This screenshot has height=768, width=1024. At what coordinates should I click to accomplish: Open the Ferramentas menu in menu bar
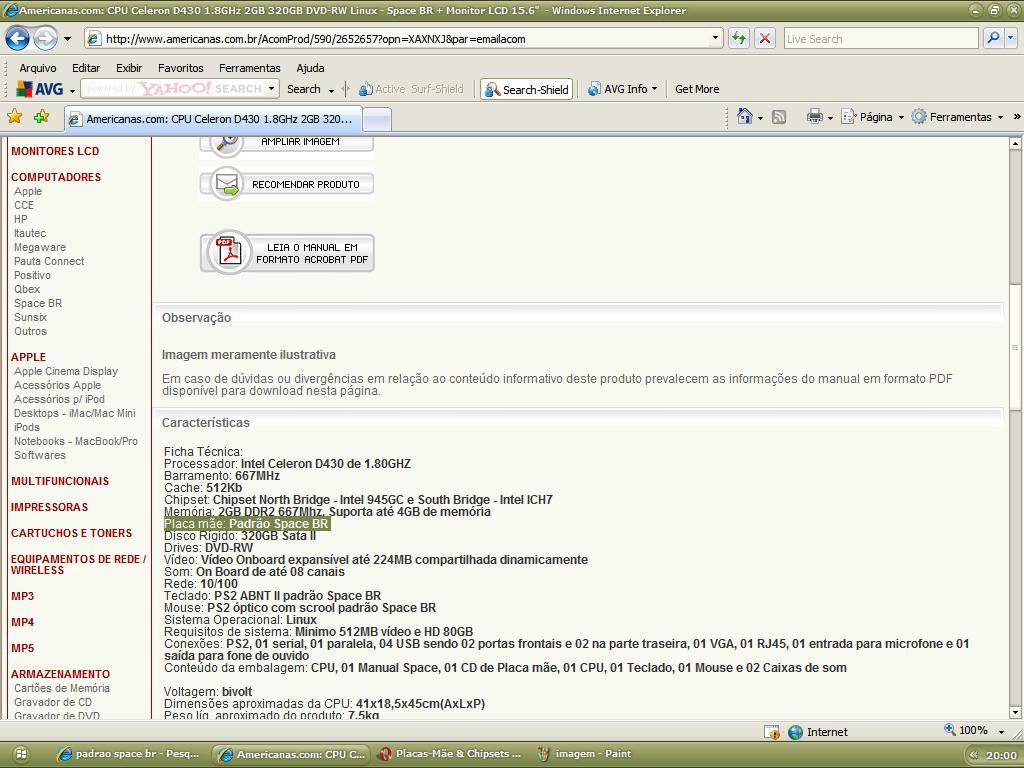pyautogui.click(x=249, y=68)
